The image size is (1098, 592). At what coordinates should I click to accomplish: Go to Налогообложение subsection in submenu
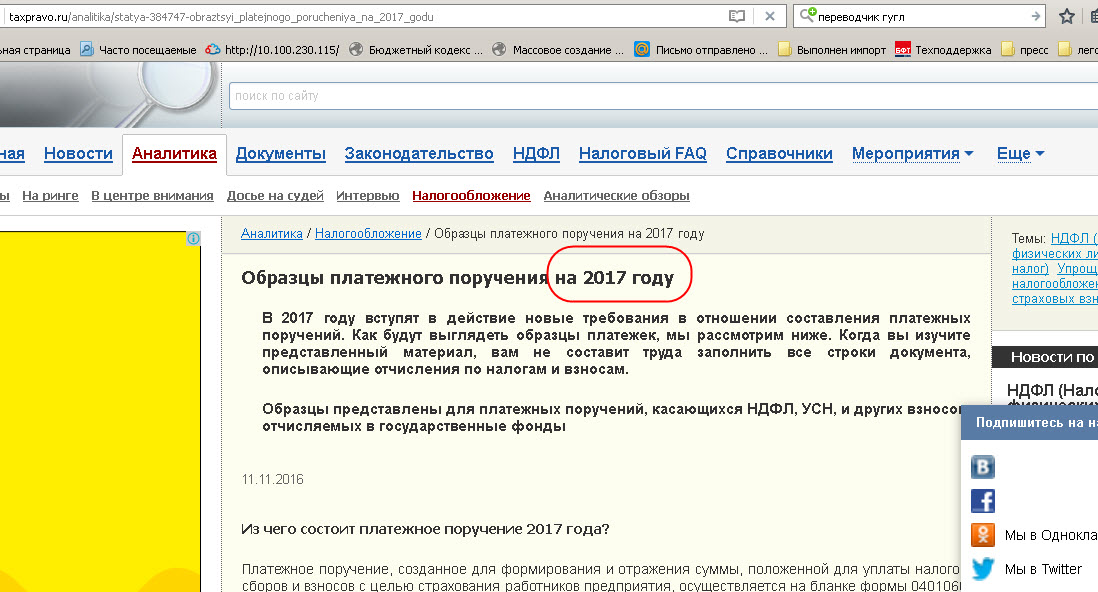point(471,195)
